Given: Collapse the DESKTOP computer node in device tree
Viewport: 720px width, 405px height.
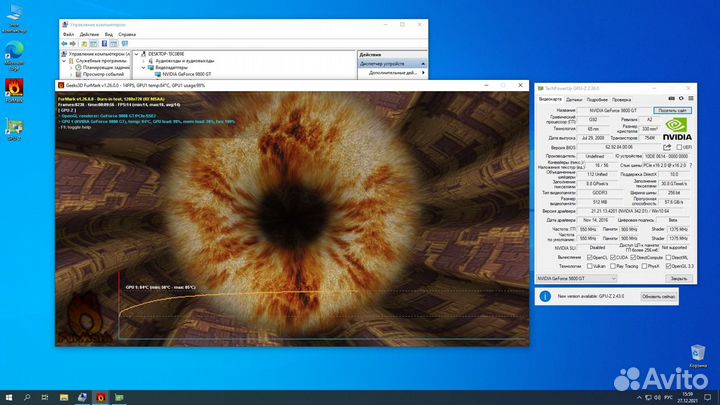Looking at the screenshot, I should (x=136, y=54).
